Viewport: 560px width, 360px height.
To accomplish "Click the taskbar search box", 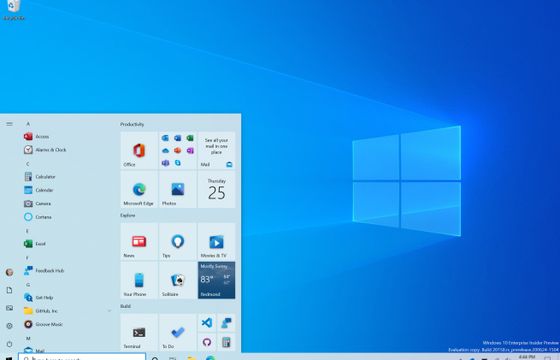I will pos(82,357).
